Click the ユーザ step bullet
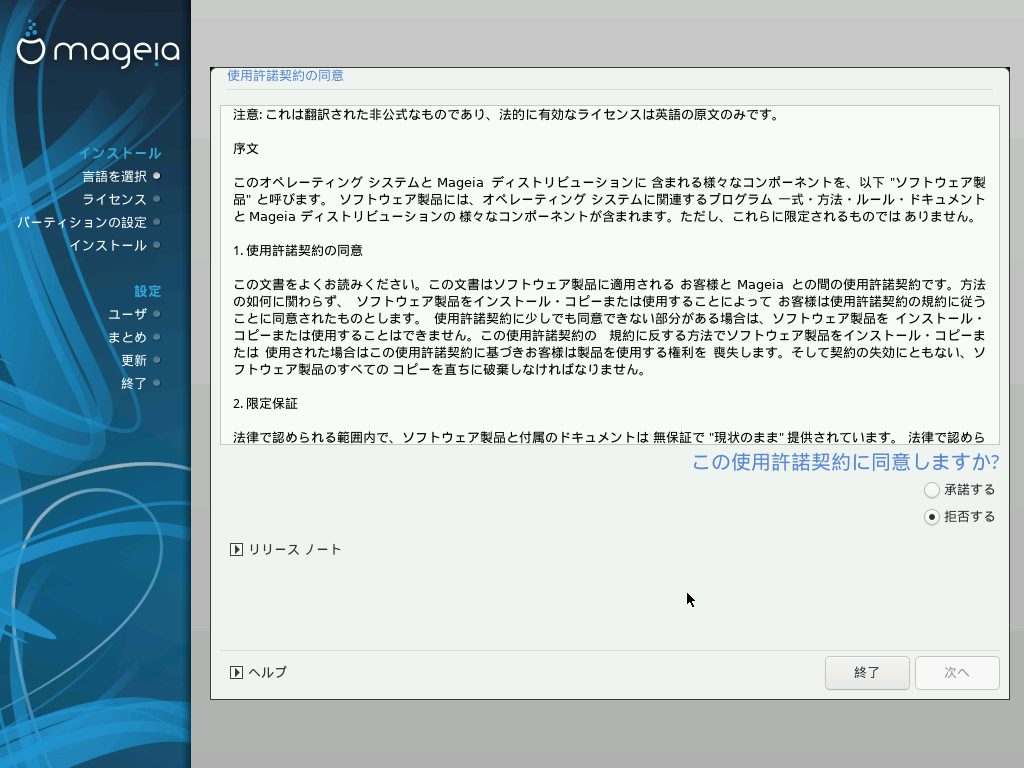 (157, 313)
